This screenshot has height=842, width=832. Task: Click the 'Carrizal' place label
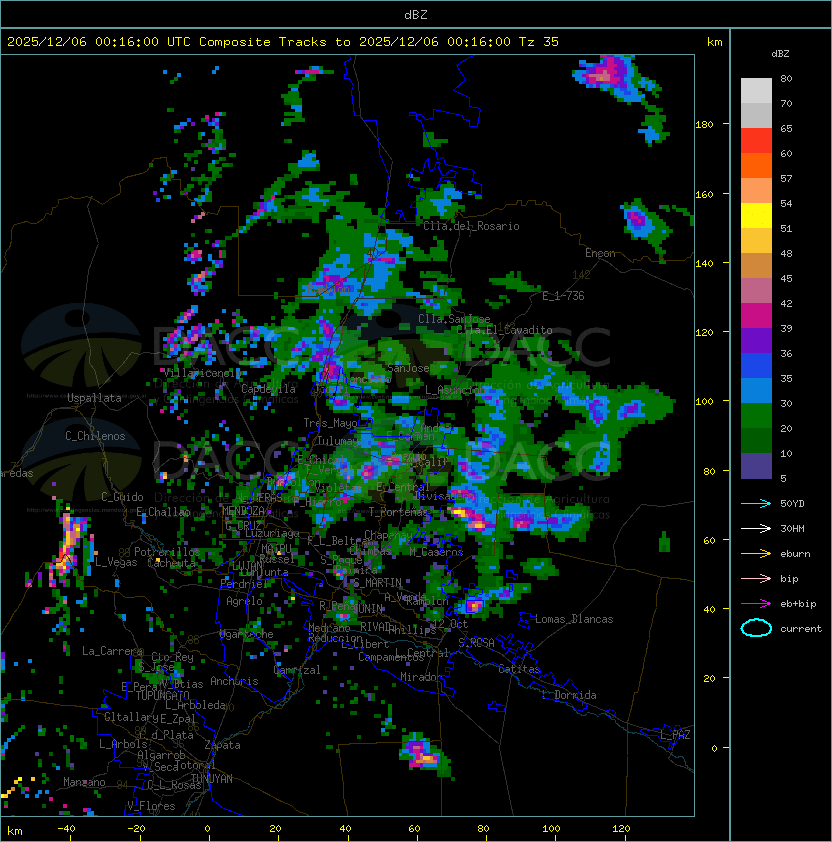coord(297,670)
